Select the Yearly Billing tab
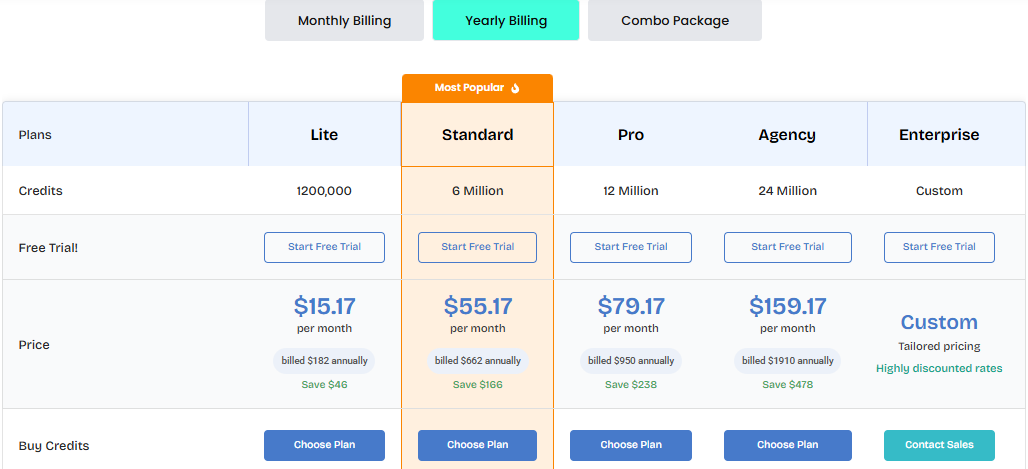This screenshot has width=1028, height=469. coord(505,20)
